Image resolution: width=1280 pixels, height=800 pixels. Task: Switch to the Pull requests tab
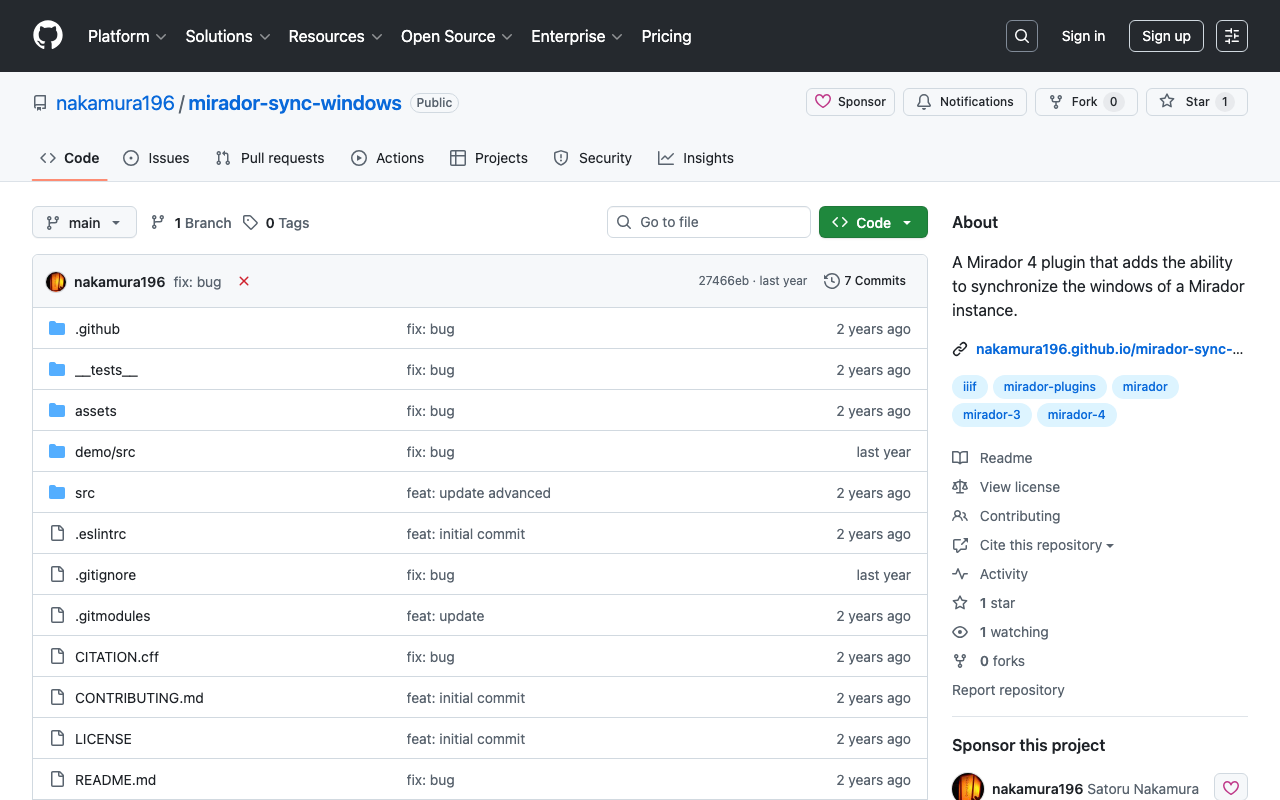tap(270, 158)
